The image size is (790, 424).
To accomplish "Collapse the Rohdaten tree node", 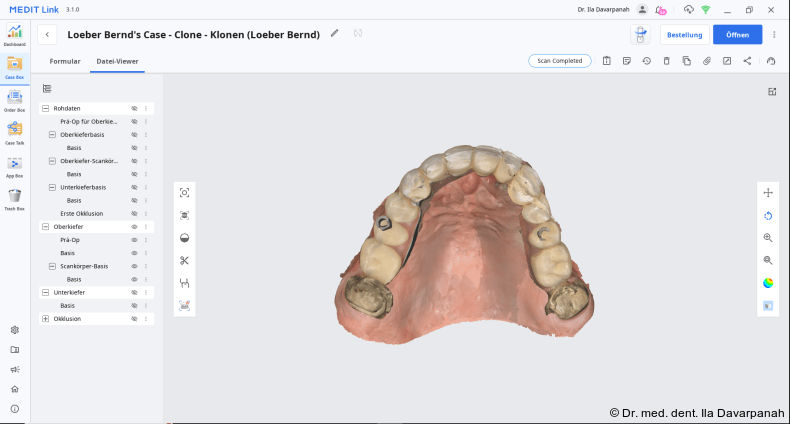I will [x=45, y=108].
